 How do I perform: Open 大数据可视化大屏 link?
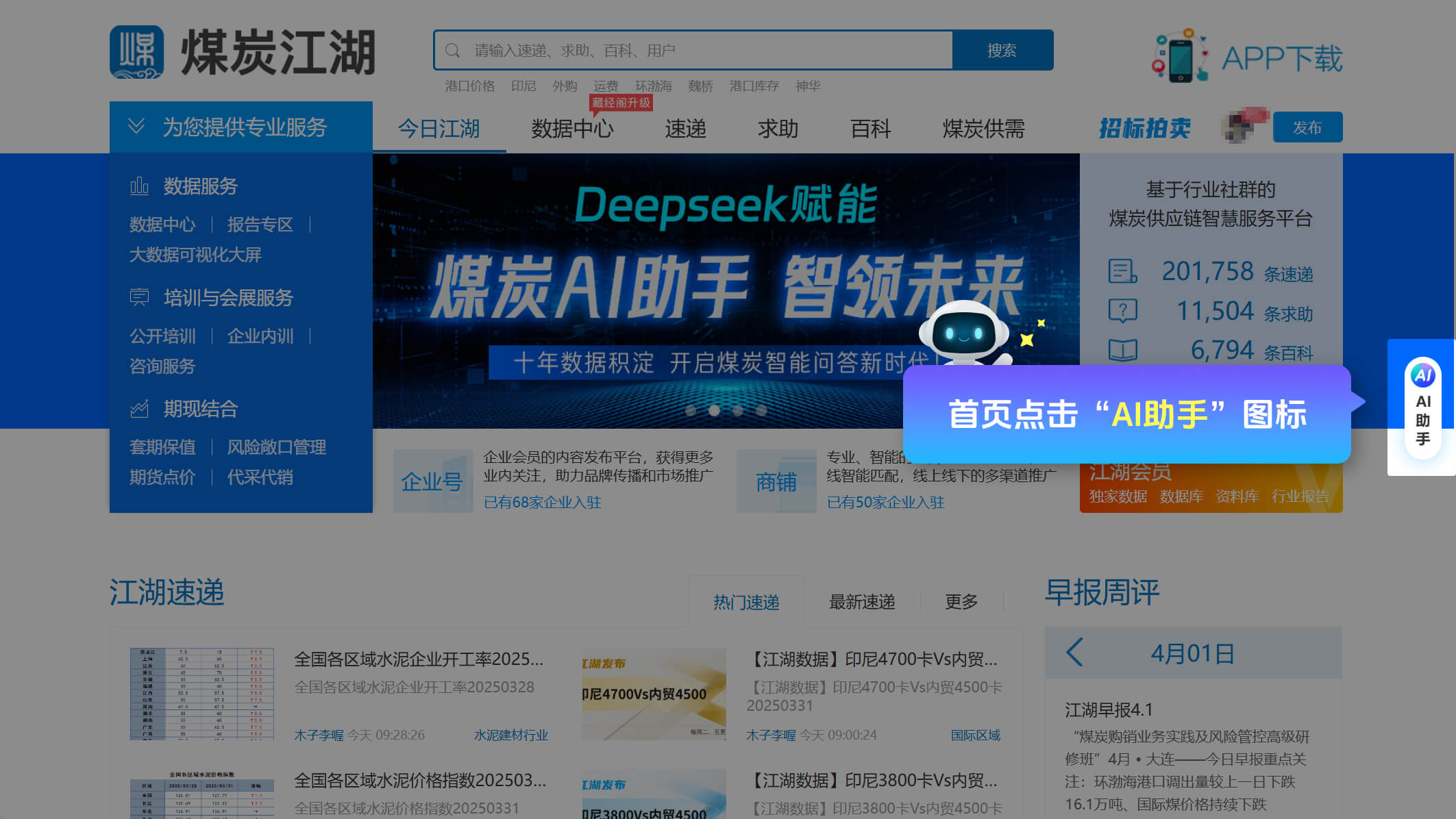click(x=195, y=254)
